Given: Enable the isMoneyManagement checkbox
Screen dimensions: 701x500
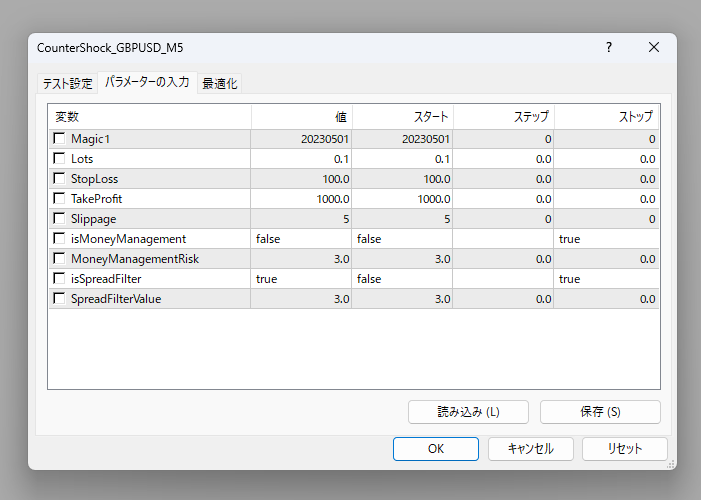Looking at the screenshot, I should [60, 239].
